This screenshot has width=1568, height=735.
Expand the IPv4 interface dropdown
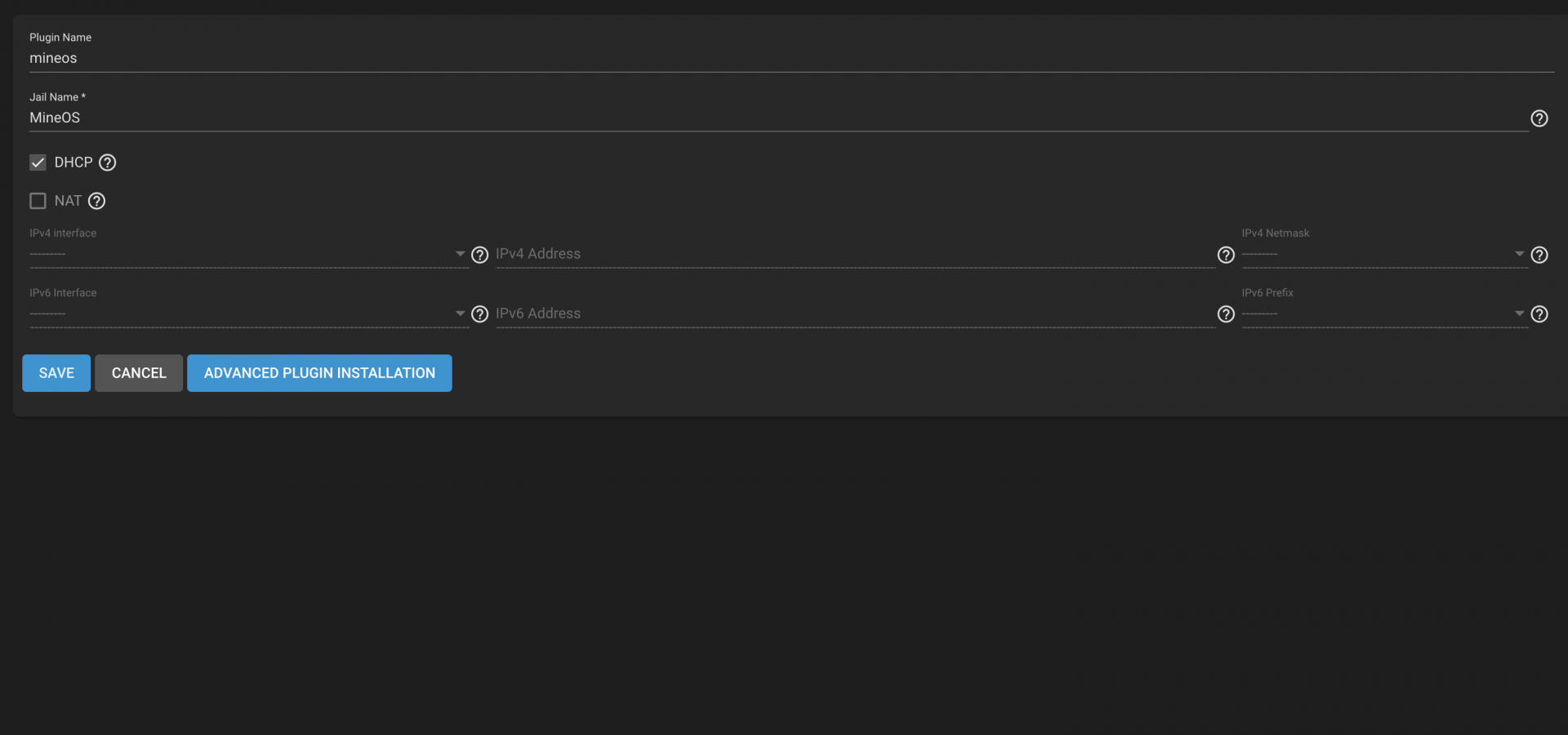point(249,254)
